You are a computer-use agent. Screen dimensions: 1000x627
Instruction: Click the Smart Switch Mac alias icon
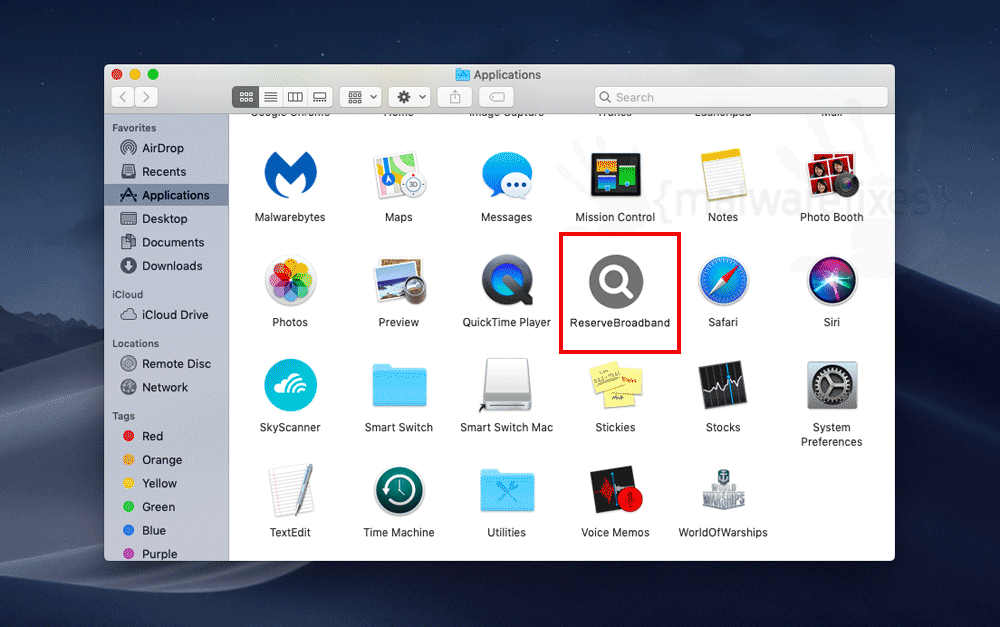point(507,385)
